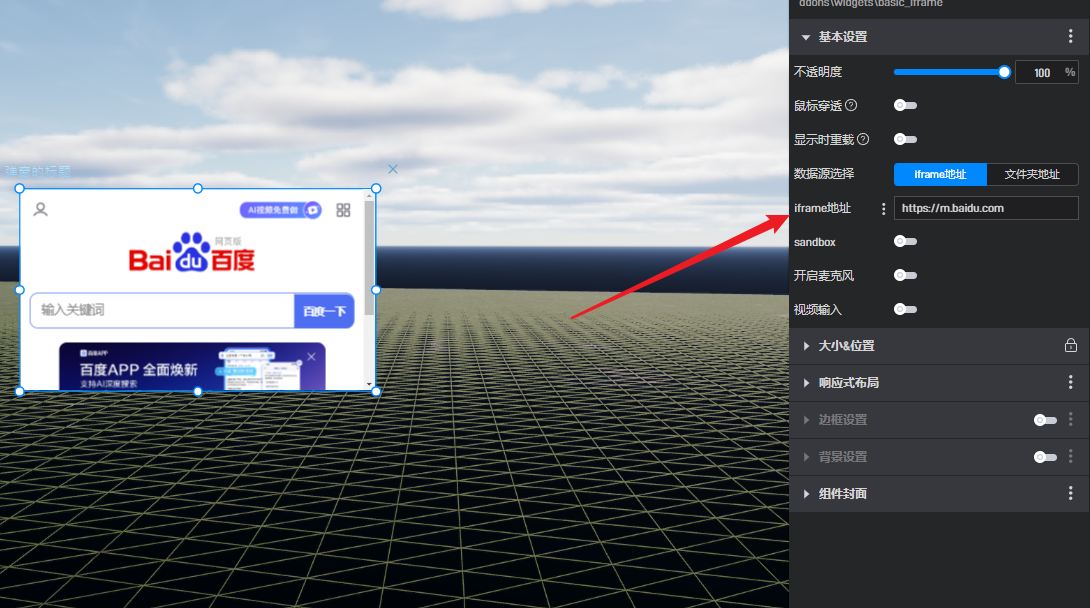This screenshot has width=1090, height=608.
Task: Expand the 响应式布局 section
Action: [806, 383]
